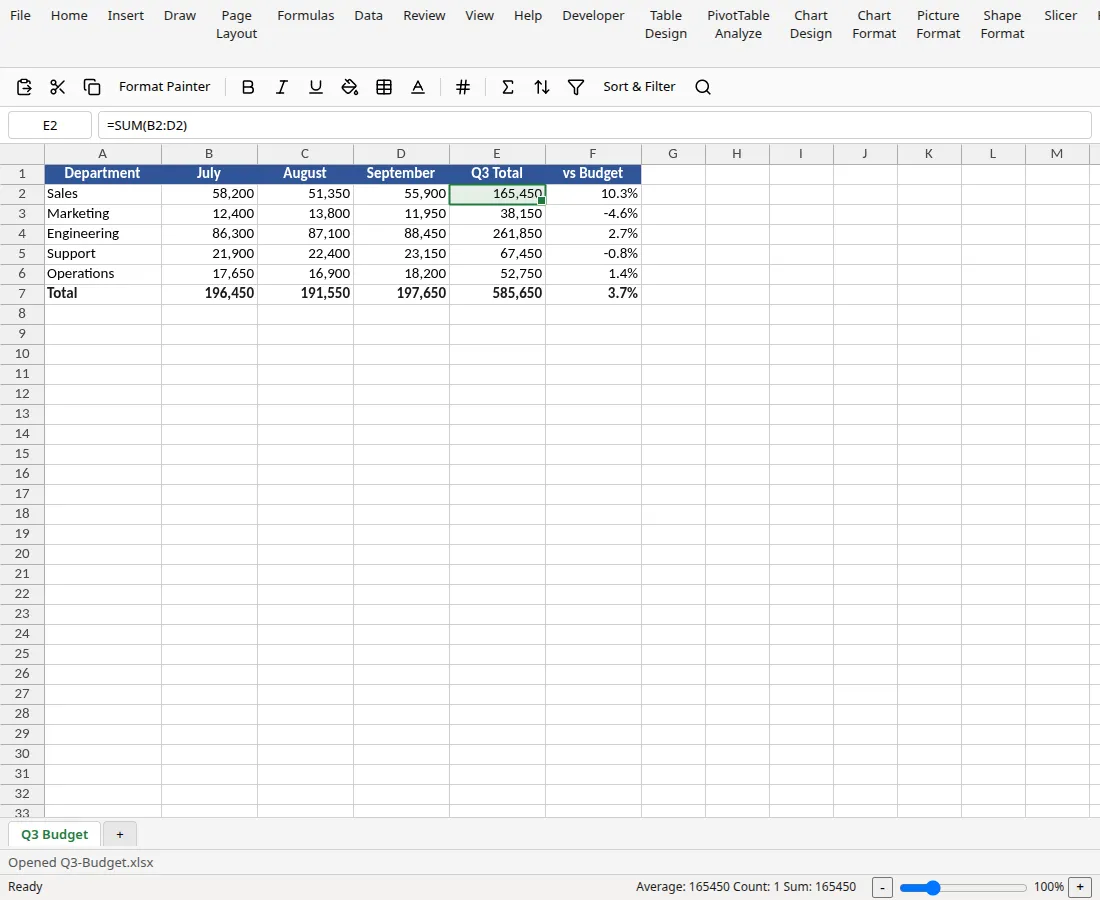The width and height of the screenshot is (1100, 900).
Task: Click the font color icon
Action: [418, 87]
